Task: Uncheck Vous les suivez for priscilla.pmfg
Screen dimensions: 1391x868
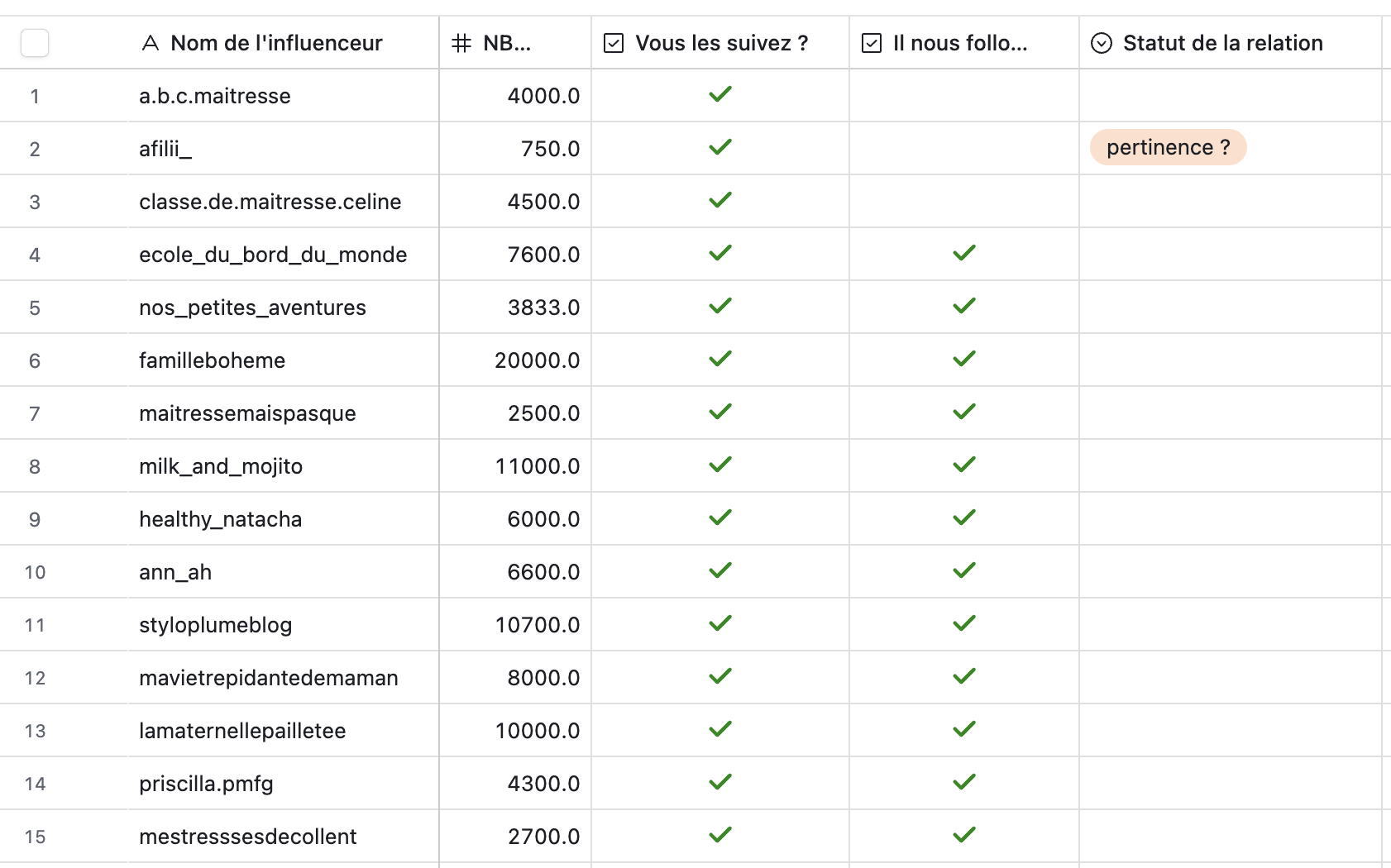Action: click(720, 782)
